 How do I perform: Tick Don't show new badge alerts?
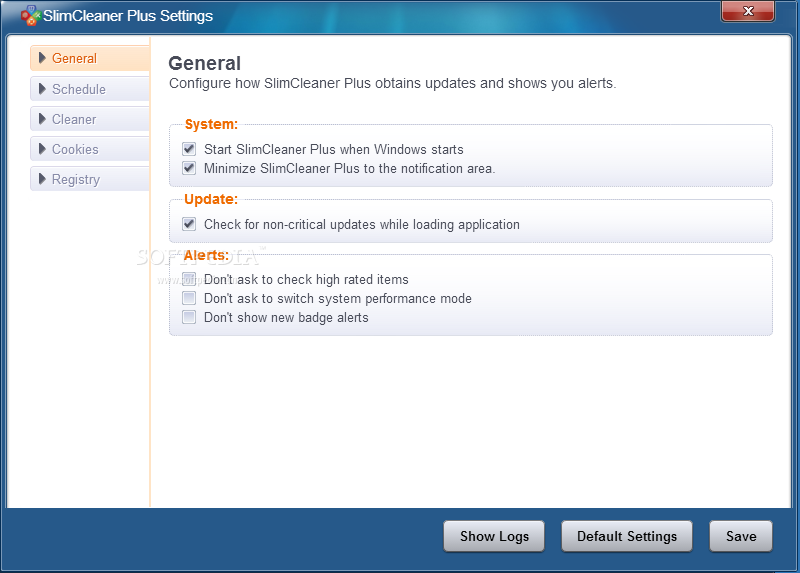point(189,317)
